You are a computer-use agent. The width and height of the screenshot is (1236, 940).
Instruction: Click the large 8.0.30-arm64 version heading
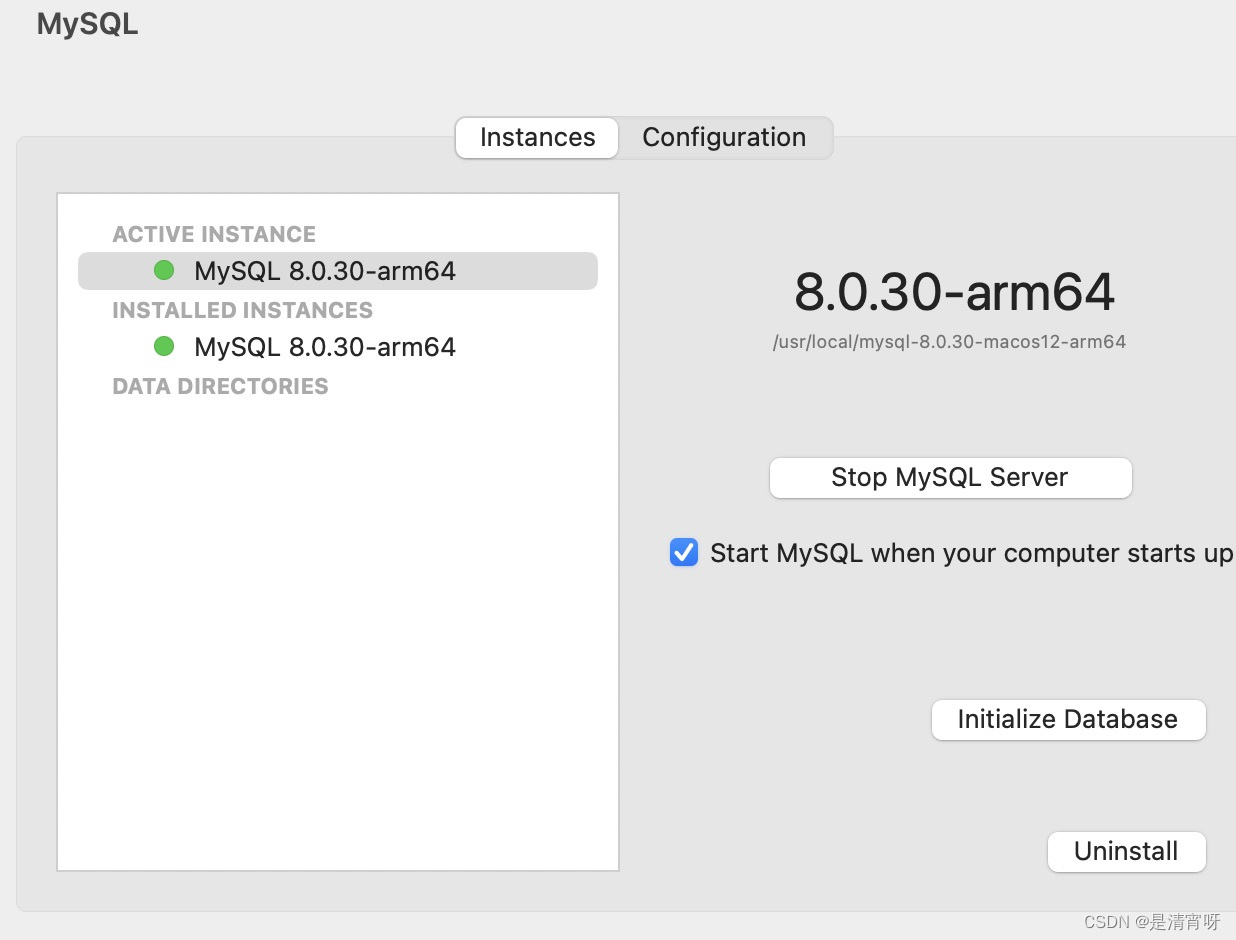[x=954, y=292]
